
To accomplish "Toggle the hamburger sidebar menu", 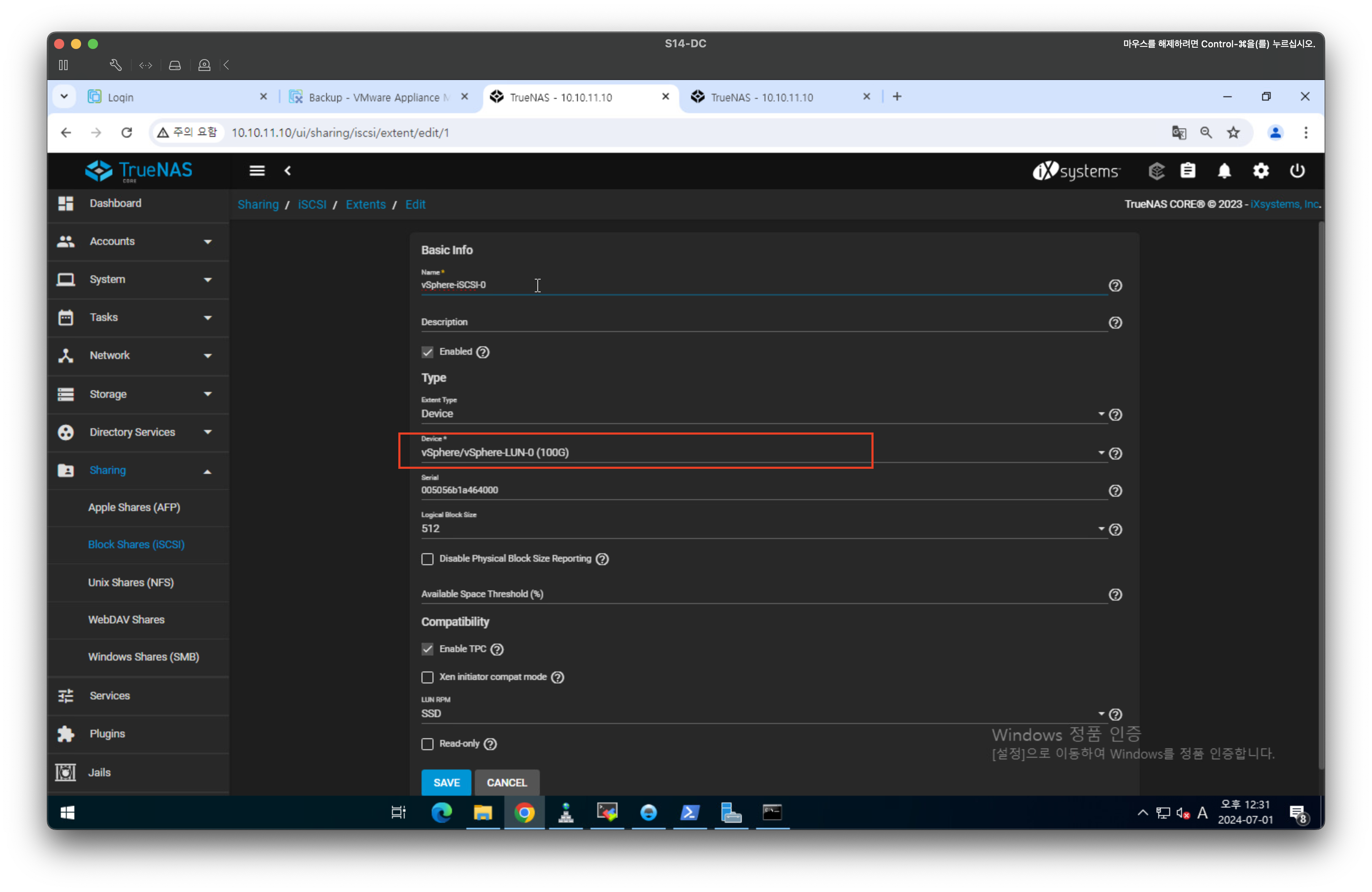I will 257,171.
